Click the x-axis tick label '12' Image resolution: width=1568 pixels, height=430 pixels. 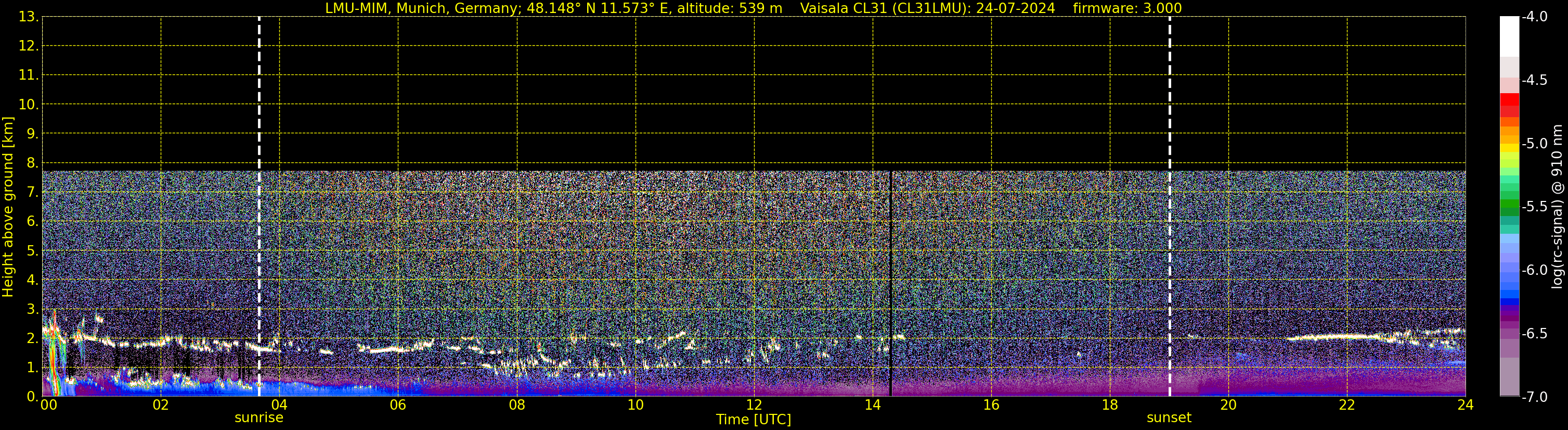[754, 405]
